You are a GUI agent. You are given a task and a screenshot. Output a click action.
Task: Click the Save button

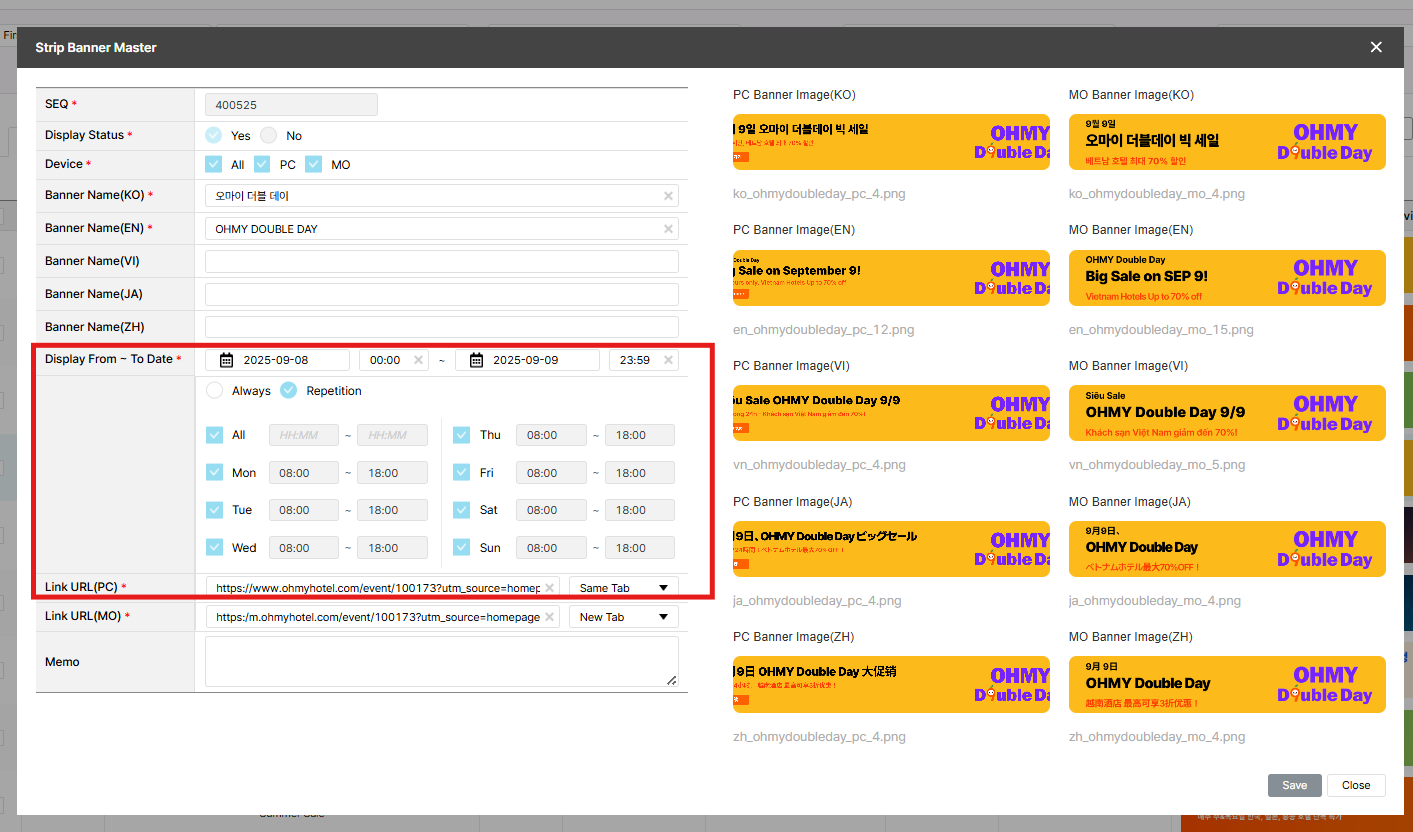[1294, 785]
